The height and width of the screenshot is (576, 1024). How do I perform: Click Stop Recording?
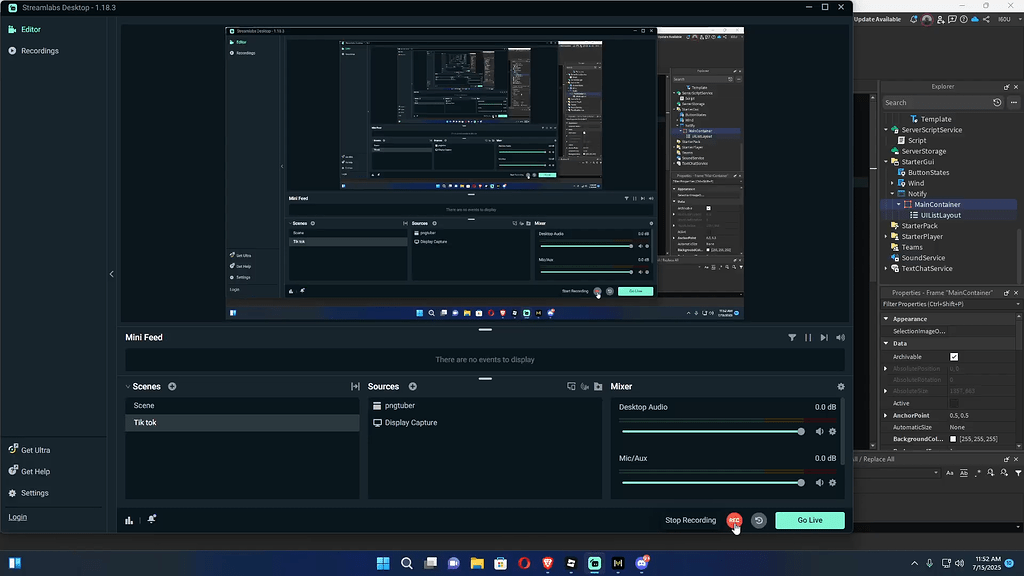click(x=689, y=520)
